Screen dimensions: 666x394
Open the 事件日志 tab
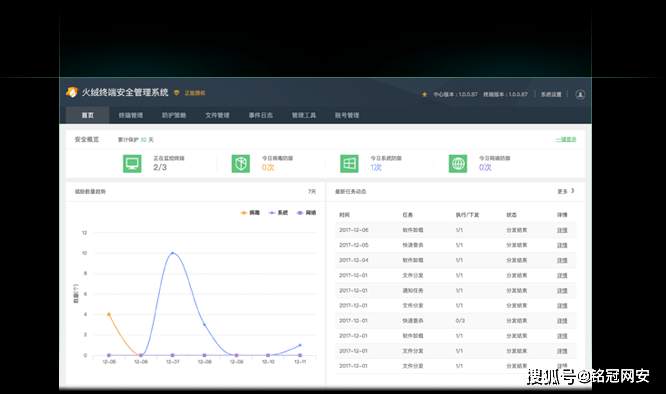[261, 115]
